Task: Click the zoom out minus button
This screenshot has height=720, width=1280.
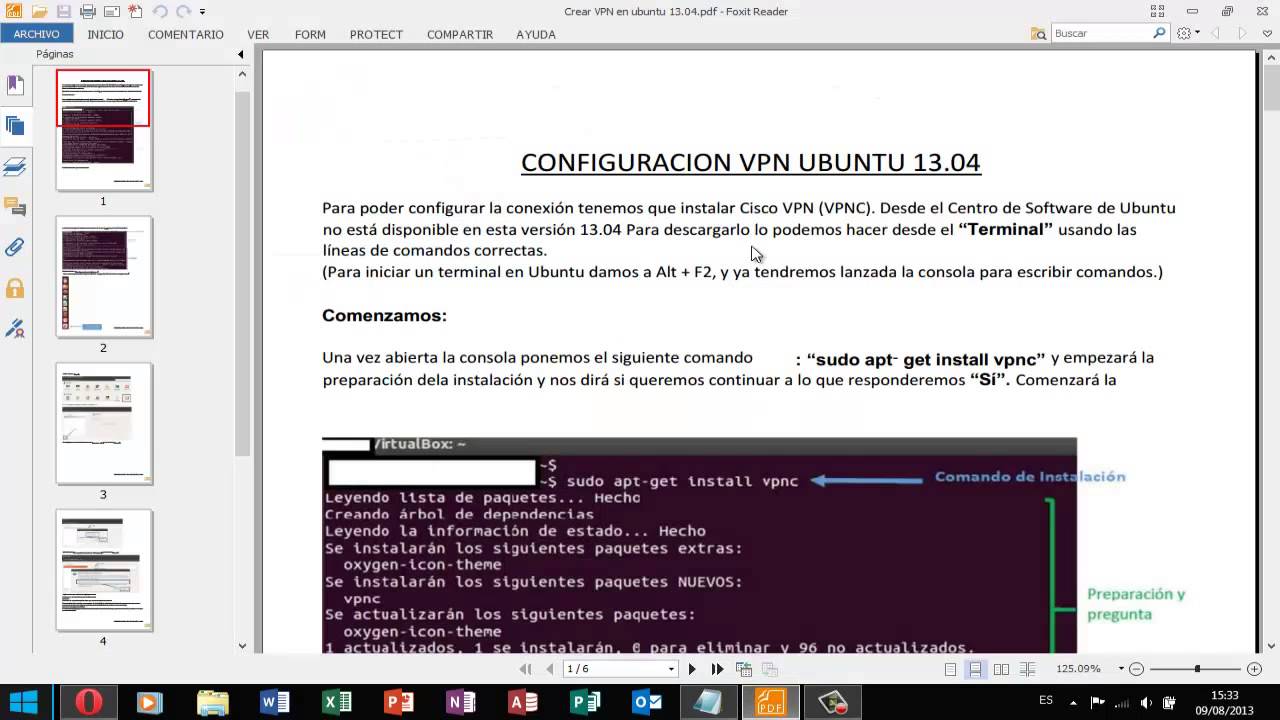Action: (x=1137, y=669)
